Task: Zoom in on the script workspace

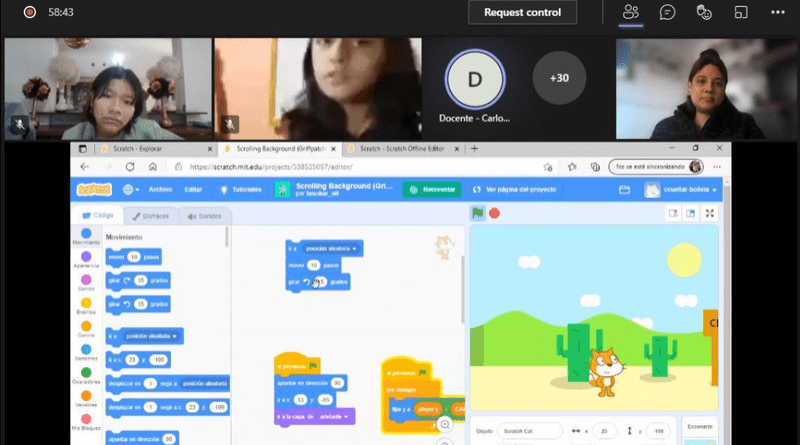Action: click(x=446, y=424)
